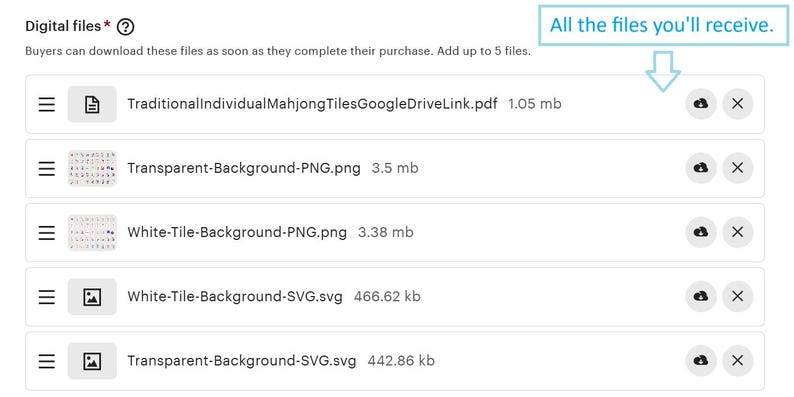Remove the Transparent-Background-PNG.png file
Viewport: 794px width, 397px height.
738,168
